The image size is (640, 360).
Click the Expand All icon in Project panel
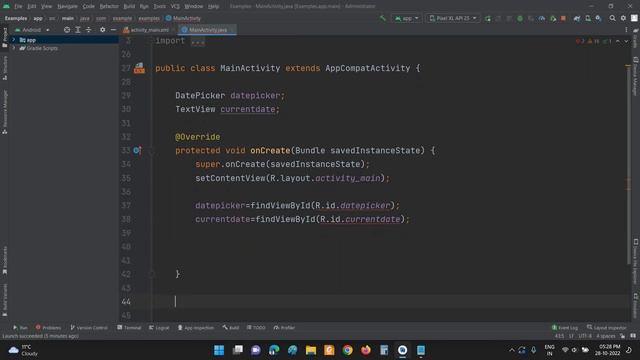[78, 30]
